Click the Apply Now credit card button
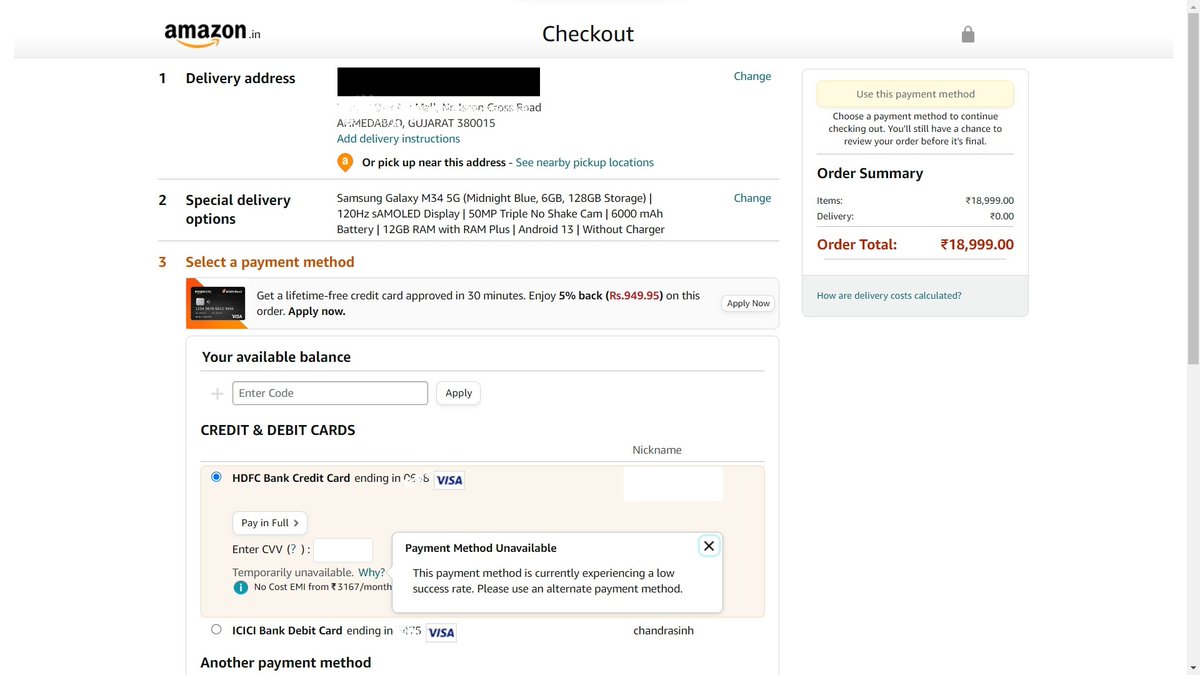Screen dimensions: 1200x675 click(748, 303)
